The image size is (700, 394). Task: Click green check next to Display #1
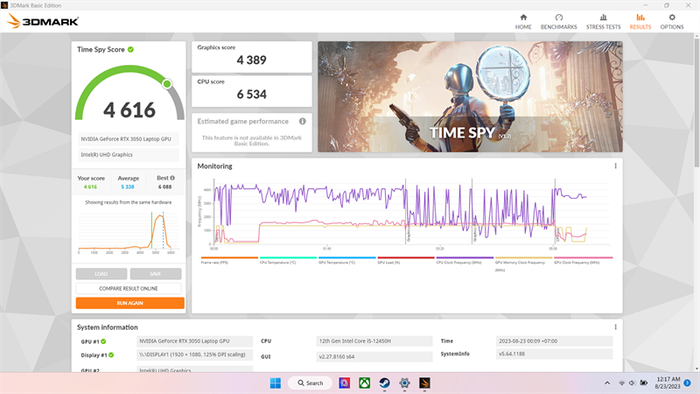click(x=111, y=355)
